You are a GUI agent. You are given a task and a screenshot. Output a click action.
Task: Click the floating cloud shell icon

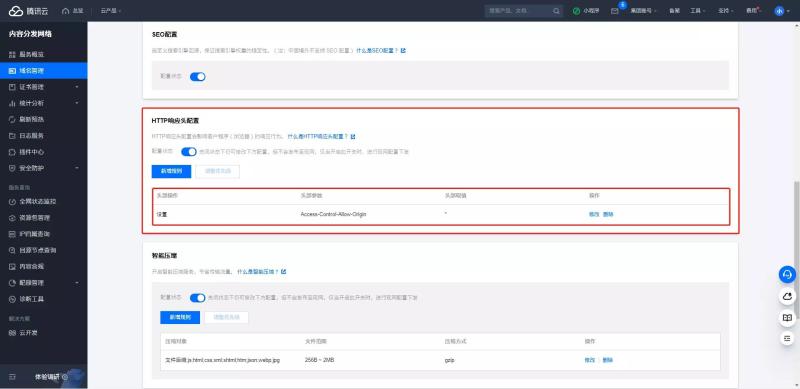pyautogui.click(x=787, y=296)
